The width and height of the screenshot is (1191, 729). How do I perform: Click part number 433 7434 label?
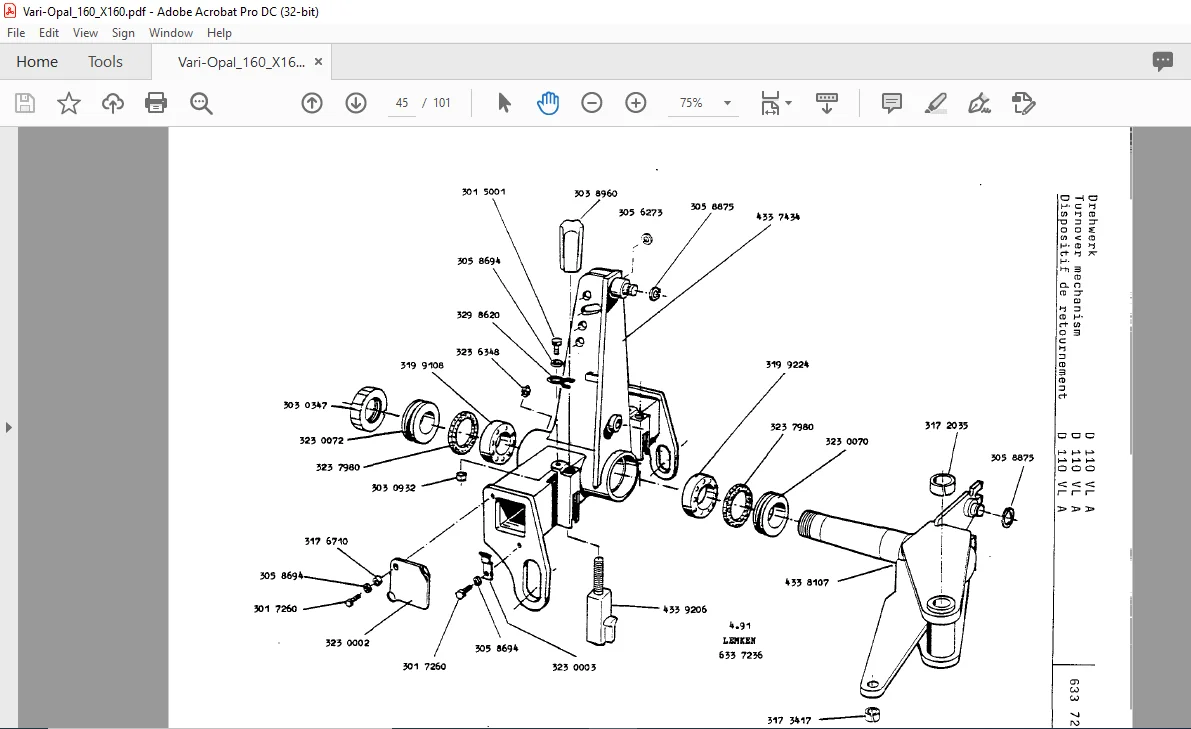(778, 216)
